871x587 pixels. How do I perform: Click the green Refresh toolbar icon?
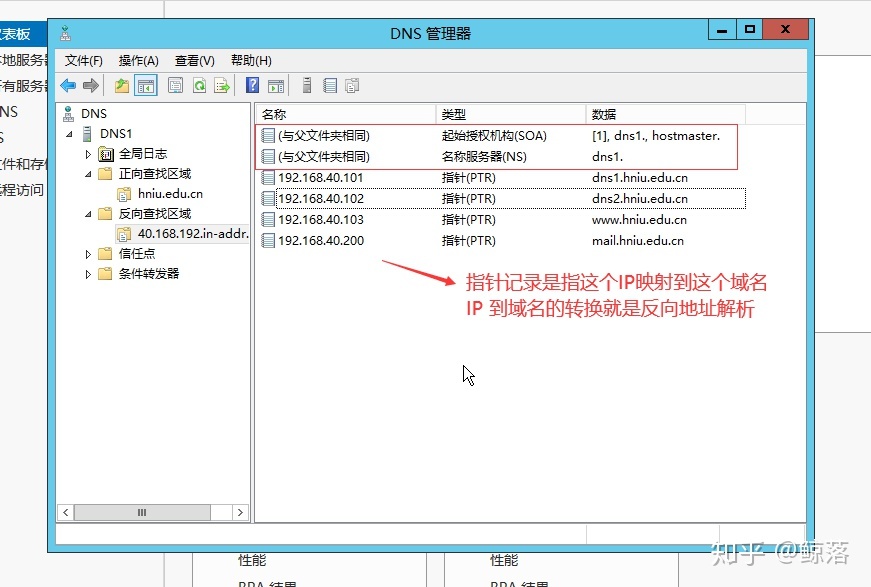[199, 86]
